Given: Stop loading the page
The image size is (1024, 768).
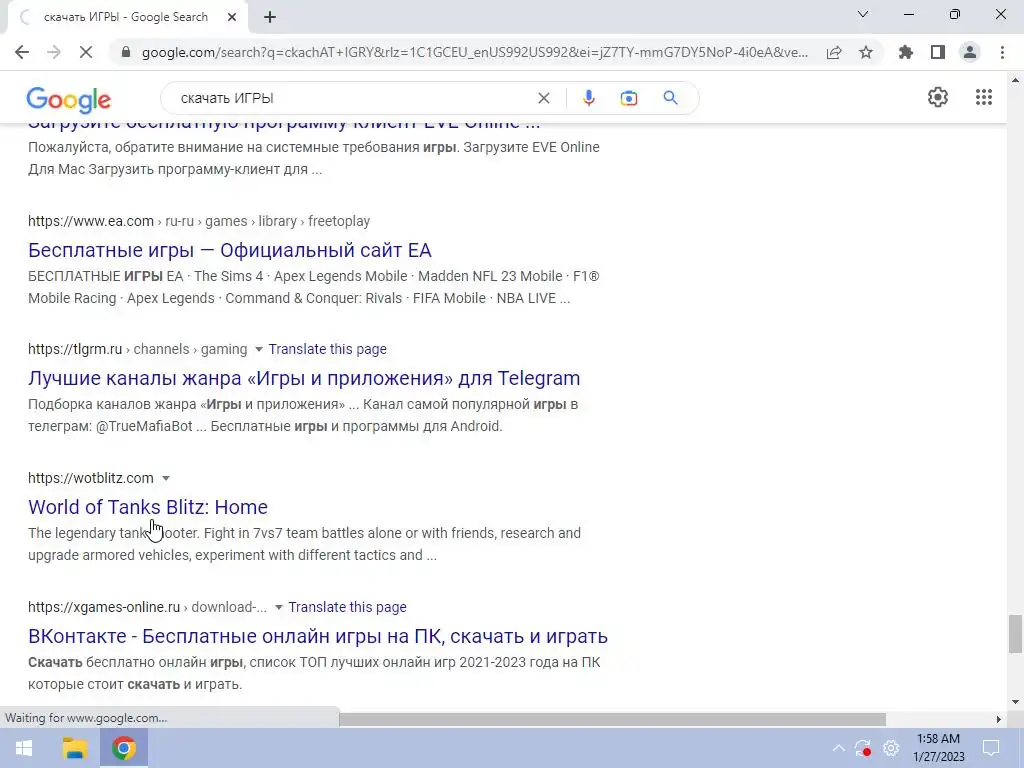Looking at the screenshot, I should click(86, 52).
